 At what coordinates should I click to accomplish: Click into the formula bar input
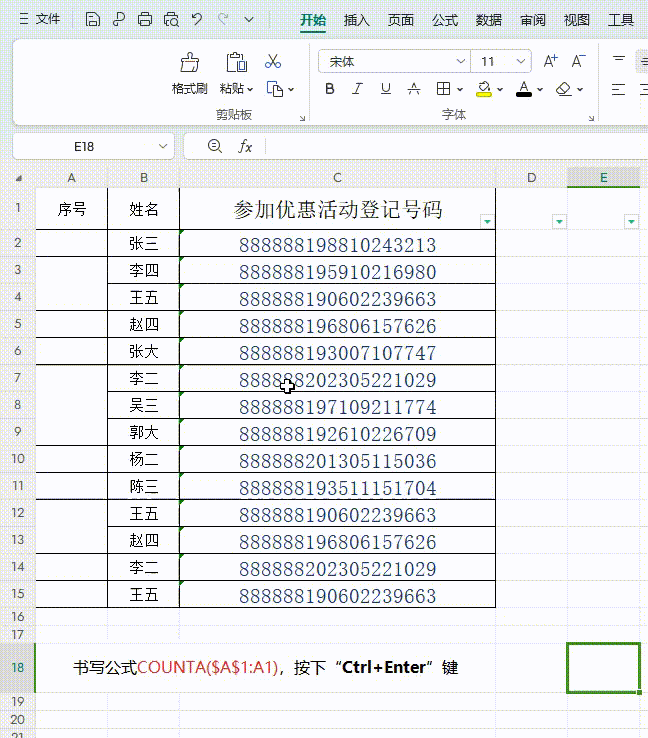pyautogui.click(x=456, y=146)
